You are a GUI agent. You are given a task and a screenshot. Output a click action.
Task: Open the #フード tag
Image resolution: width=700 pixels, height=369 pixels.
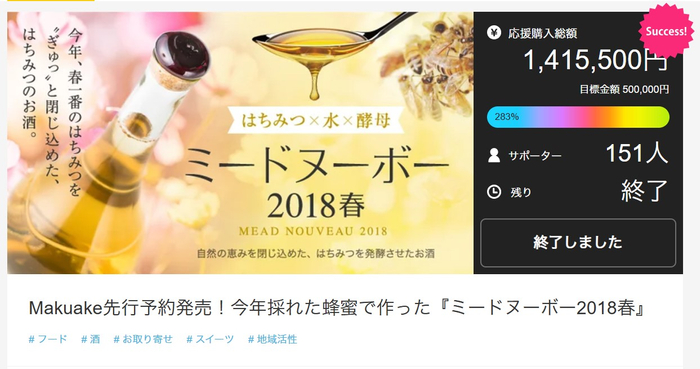[x=48, y=339]
